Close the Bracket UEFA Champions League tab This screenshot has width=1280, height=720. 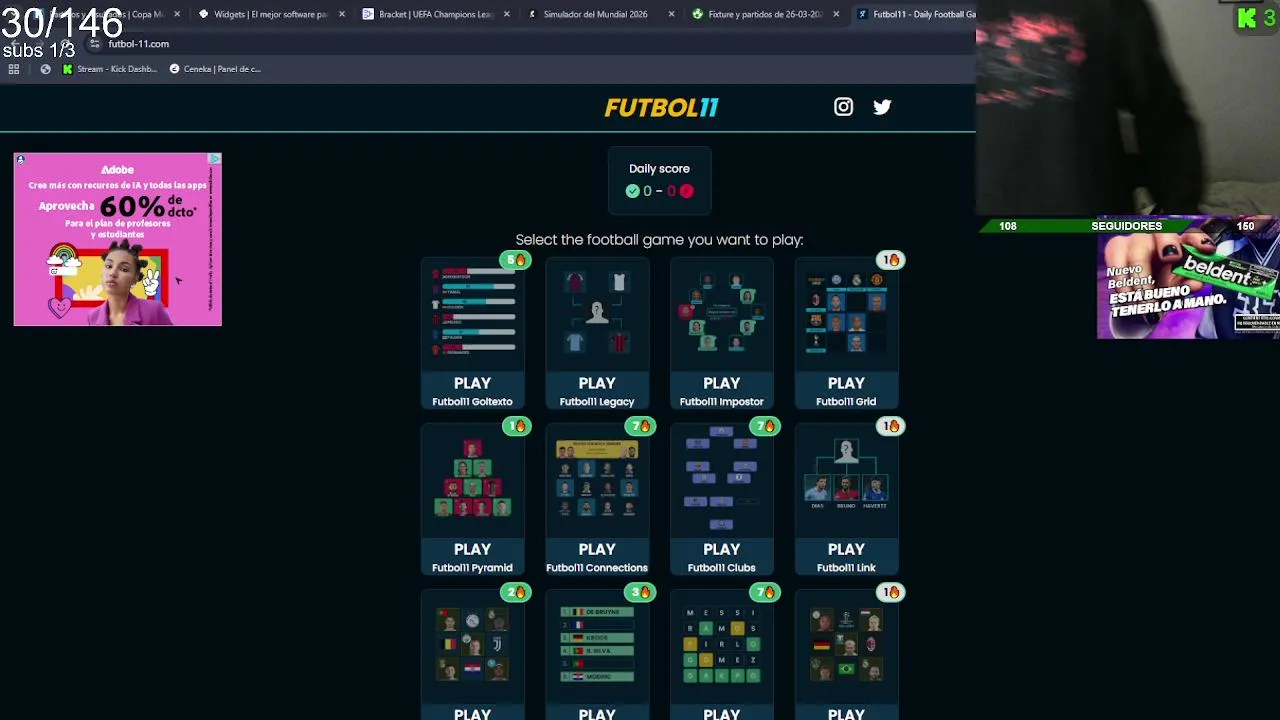(506, 14)
